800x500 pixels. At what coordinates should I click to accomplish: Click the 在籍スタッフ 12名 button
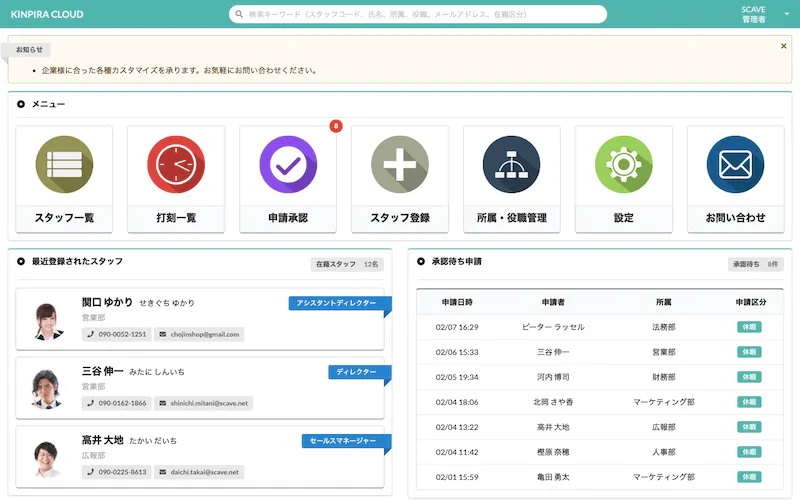(x=347, y=264)
